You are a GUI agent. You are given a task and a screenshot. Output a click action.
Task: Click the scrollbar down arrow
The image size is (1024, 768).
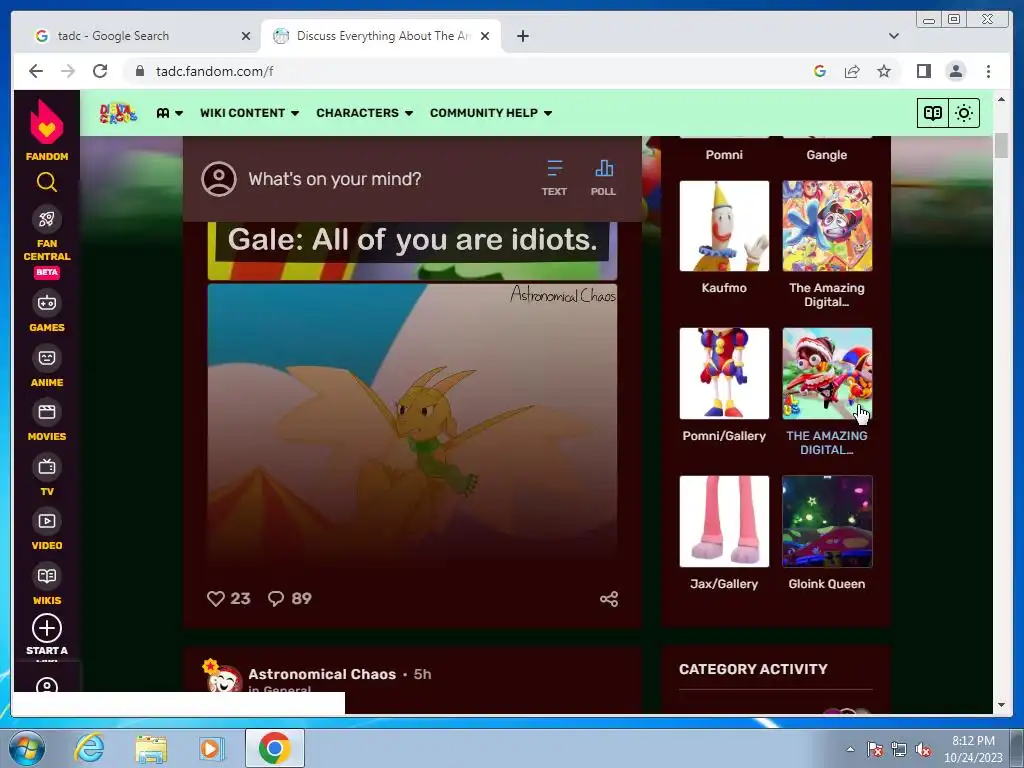coord(1001,705)
